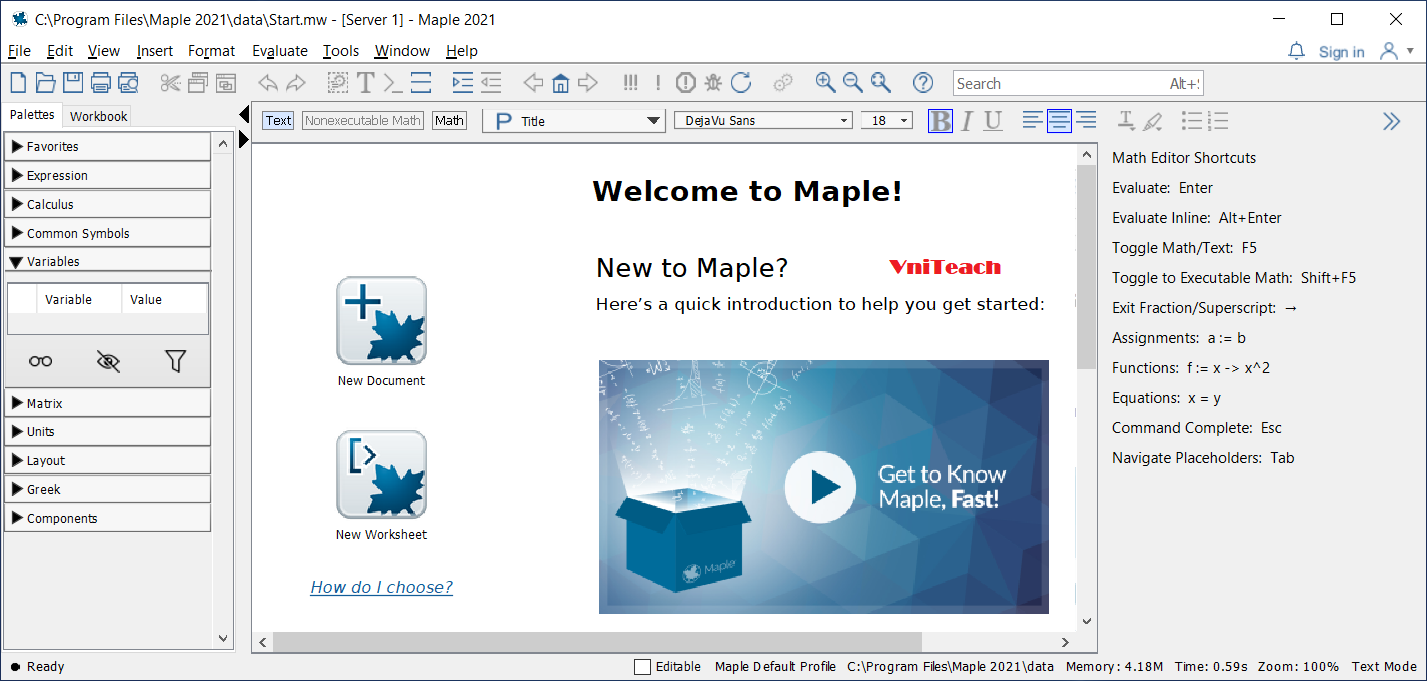Image resolution: width=1427 pixels, height=681 pixels.
Task: Hide the palettes side panel
Action: pos(244,115)
